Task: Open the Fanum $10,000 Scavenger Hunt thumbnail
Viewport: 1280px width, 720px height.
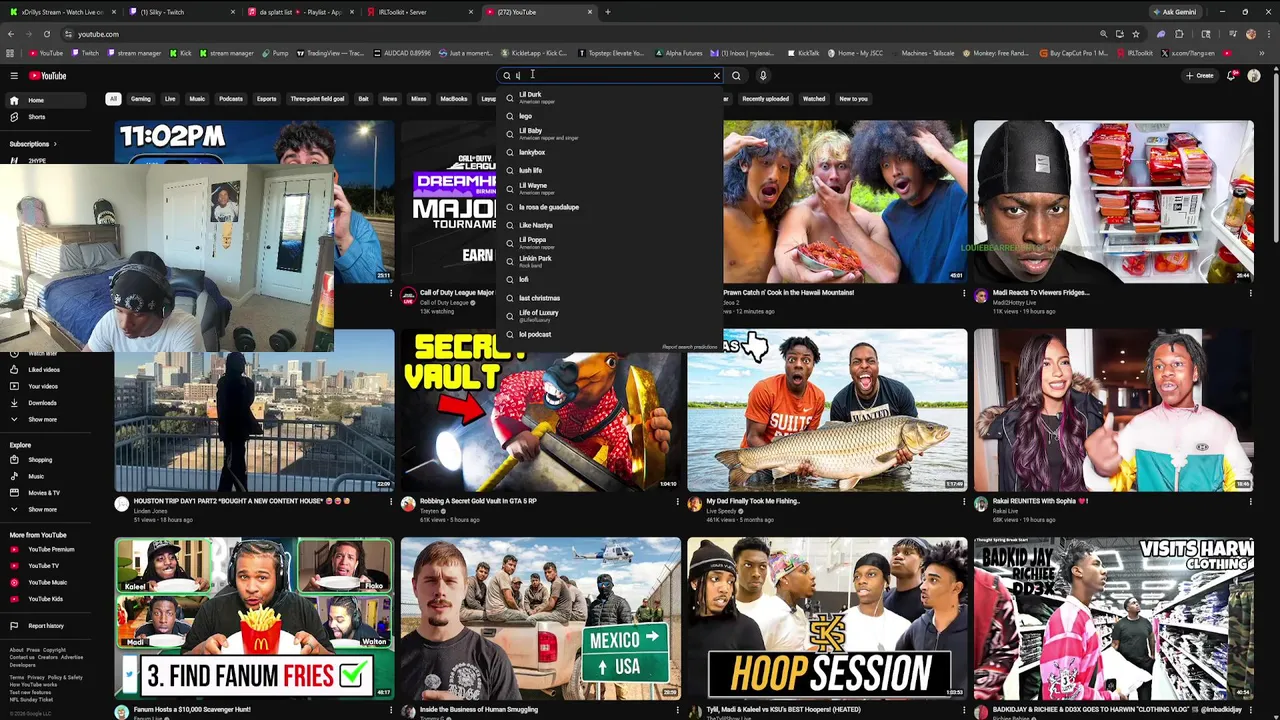Action: 254,618
